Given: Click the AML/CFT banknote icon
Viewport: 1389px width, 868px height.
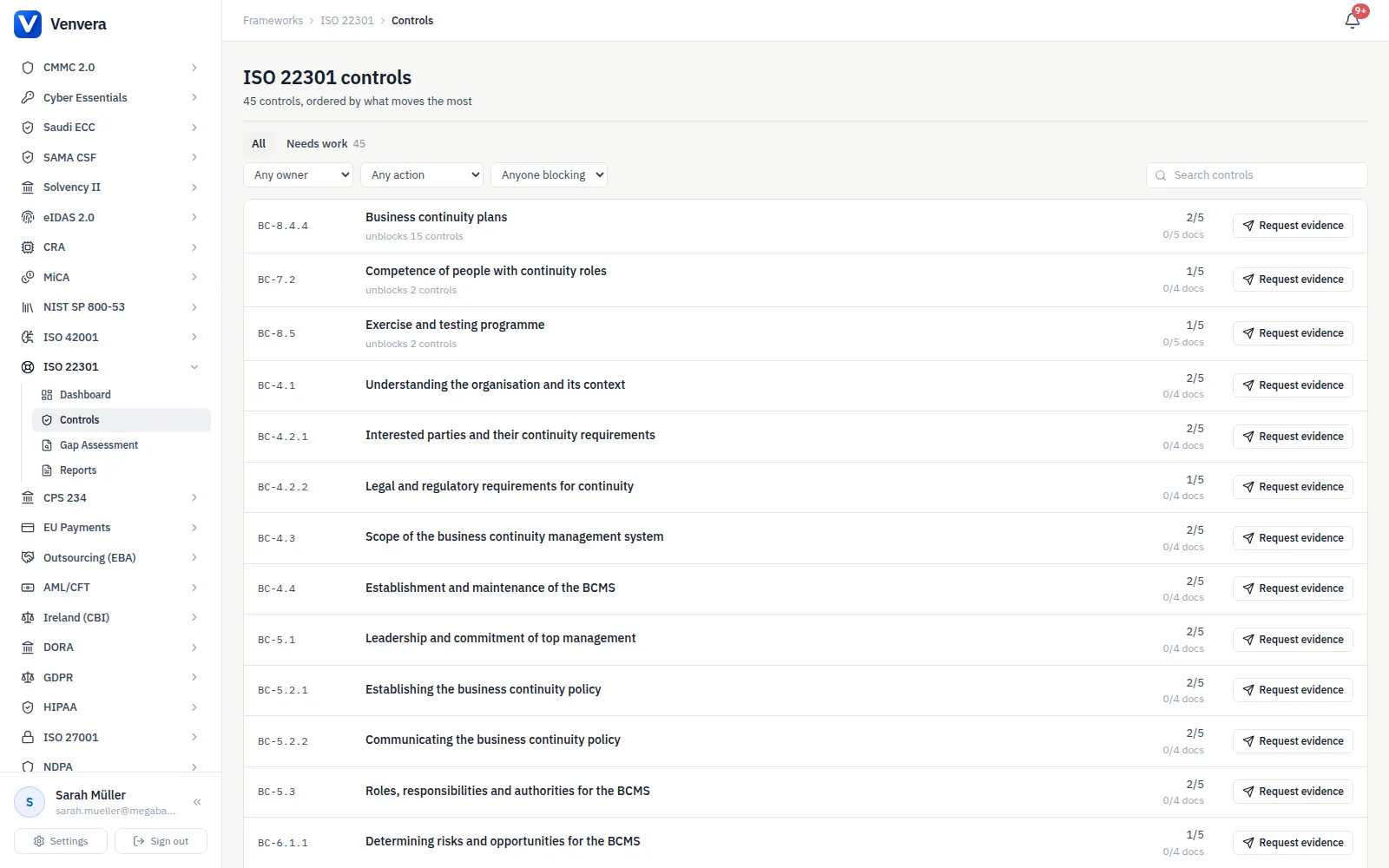Looking at the screenshot, I should coord(28,588).
